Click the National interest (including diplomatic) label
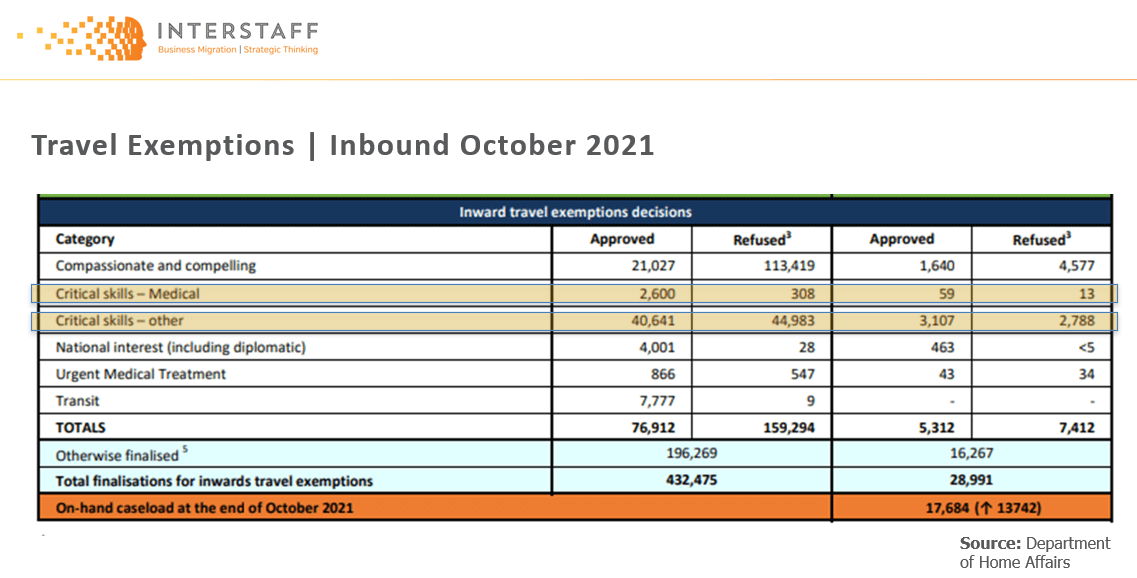 point(180,347)
